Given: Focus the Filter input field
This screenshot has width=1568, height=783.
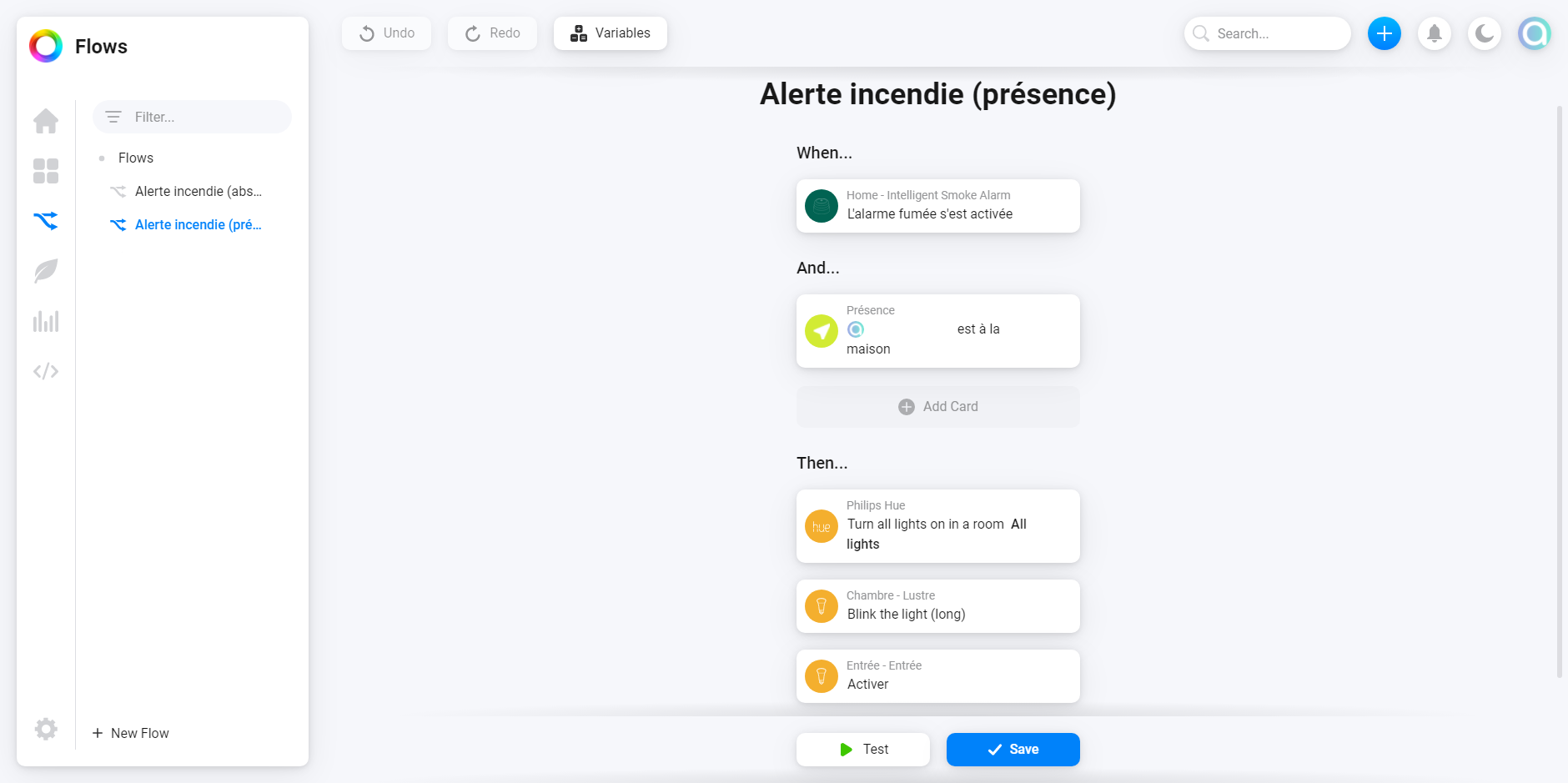Looking at the screenshot, I should pos(193,117).
